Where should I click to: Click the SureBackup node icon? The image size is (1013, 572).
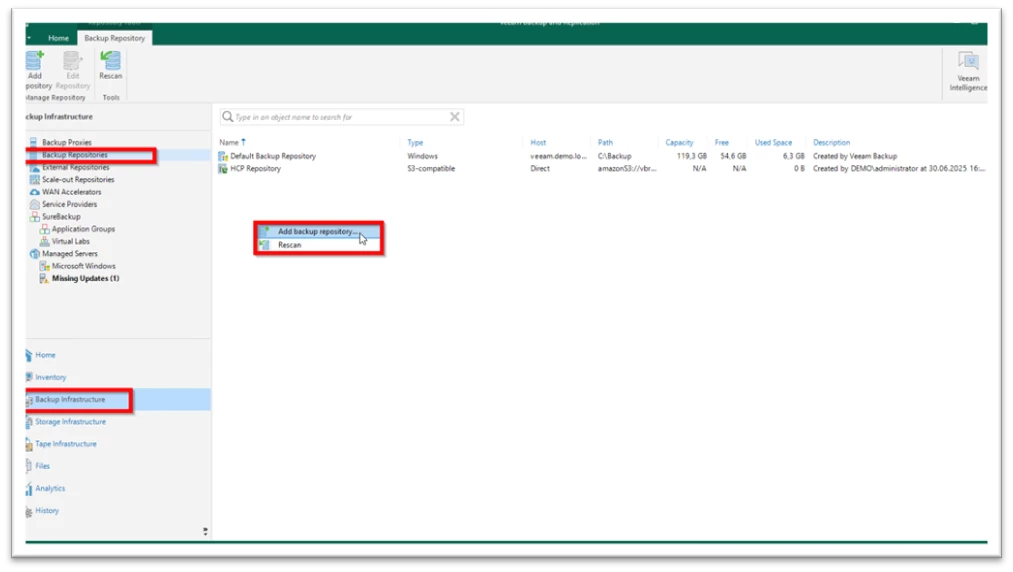click(x=34, y=217)
